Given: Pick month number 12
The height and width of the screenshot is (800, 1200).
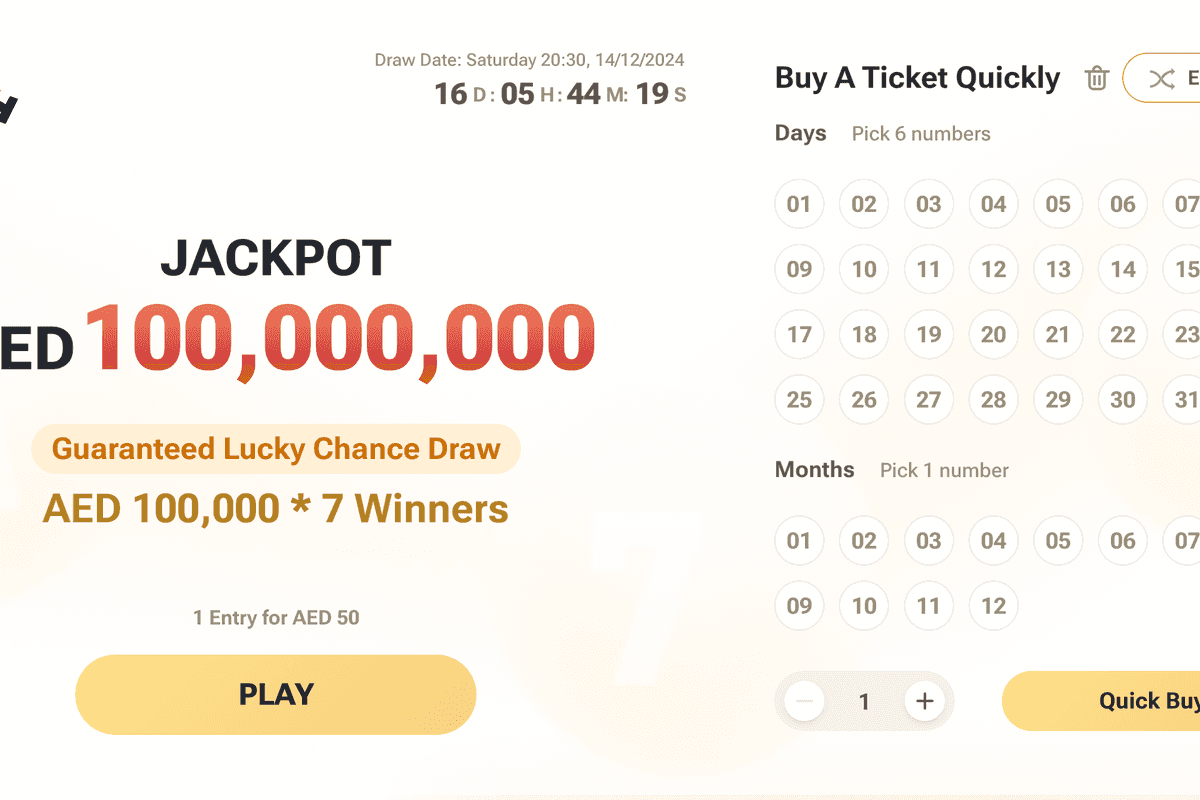Looking at the screenshot, I should [x=993, y=606].
